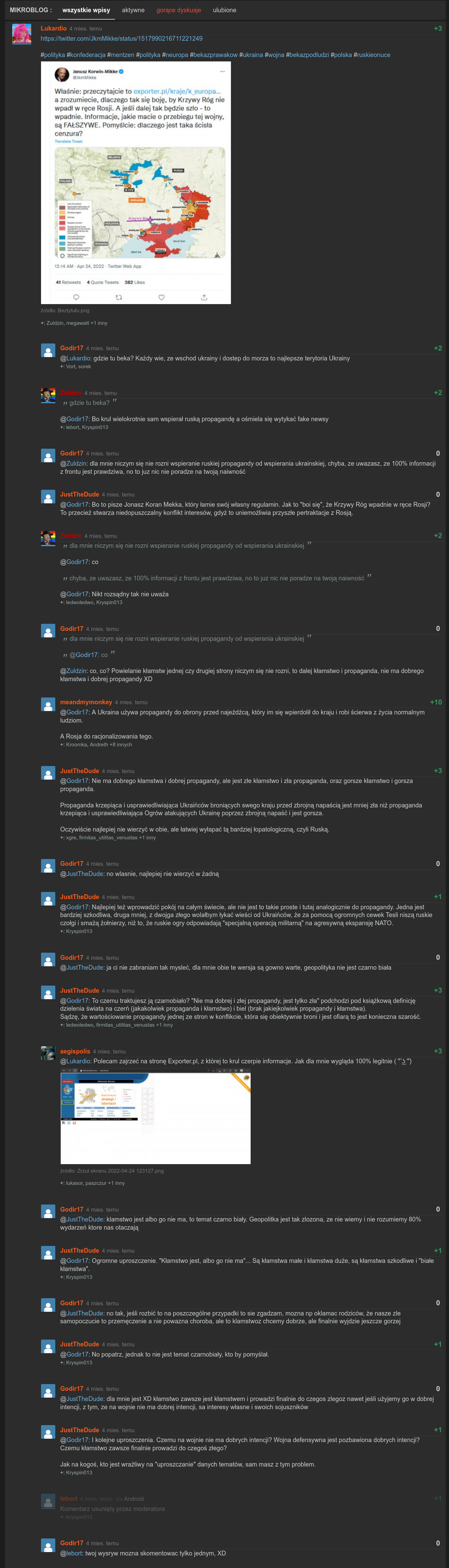Enlarge the Exporter.pl website screenshot thumbnail
449x1568 pixels.
point(155,1118)
